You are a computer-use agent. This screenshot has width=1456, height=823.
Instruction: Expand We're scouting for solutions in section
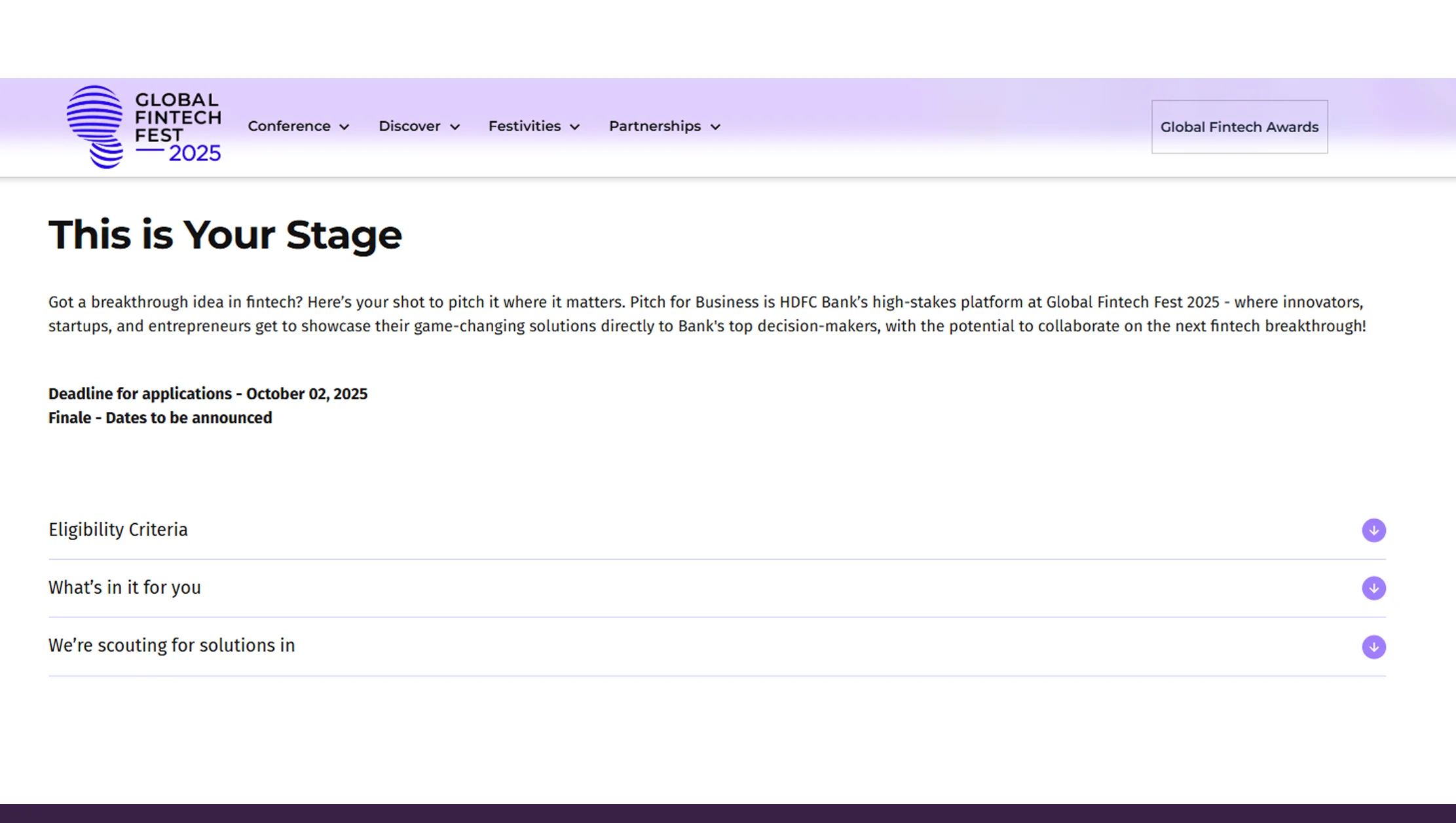[172, 646]
